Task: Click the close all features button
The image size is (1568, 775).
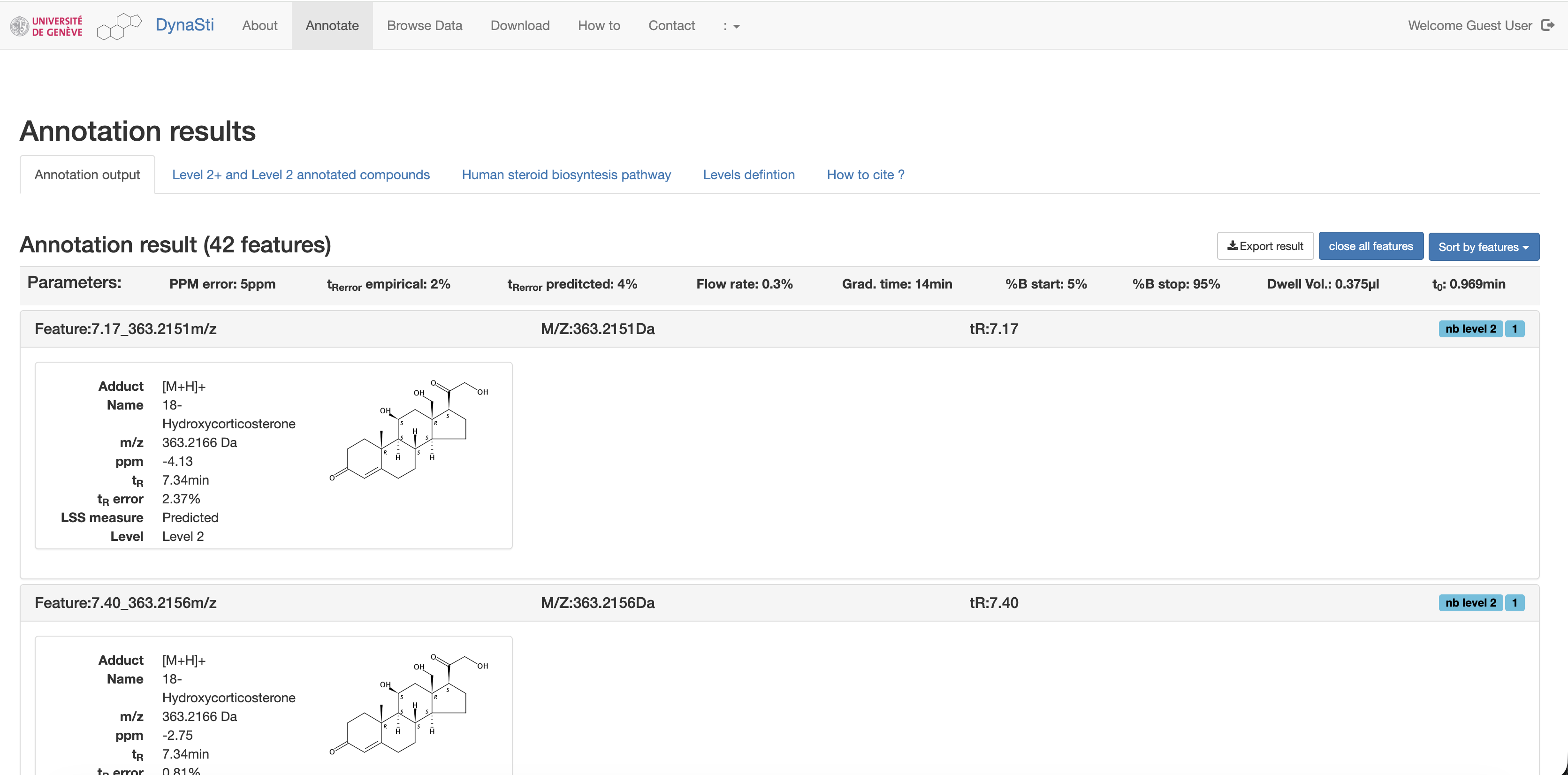Action: point(1371,246)
